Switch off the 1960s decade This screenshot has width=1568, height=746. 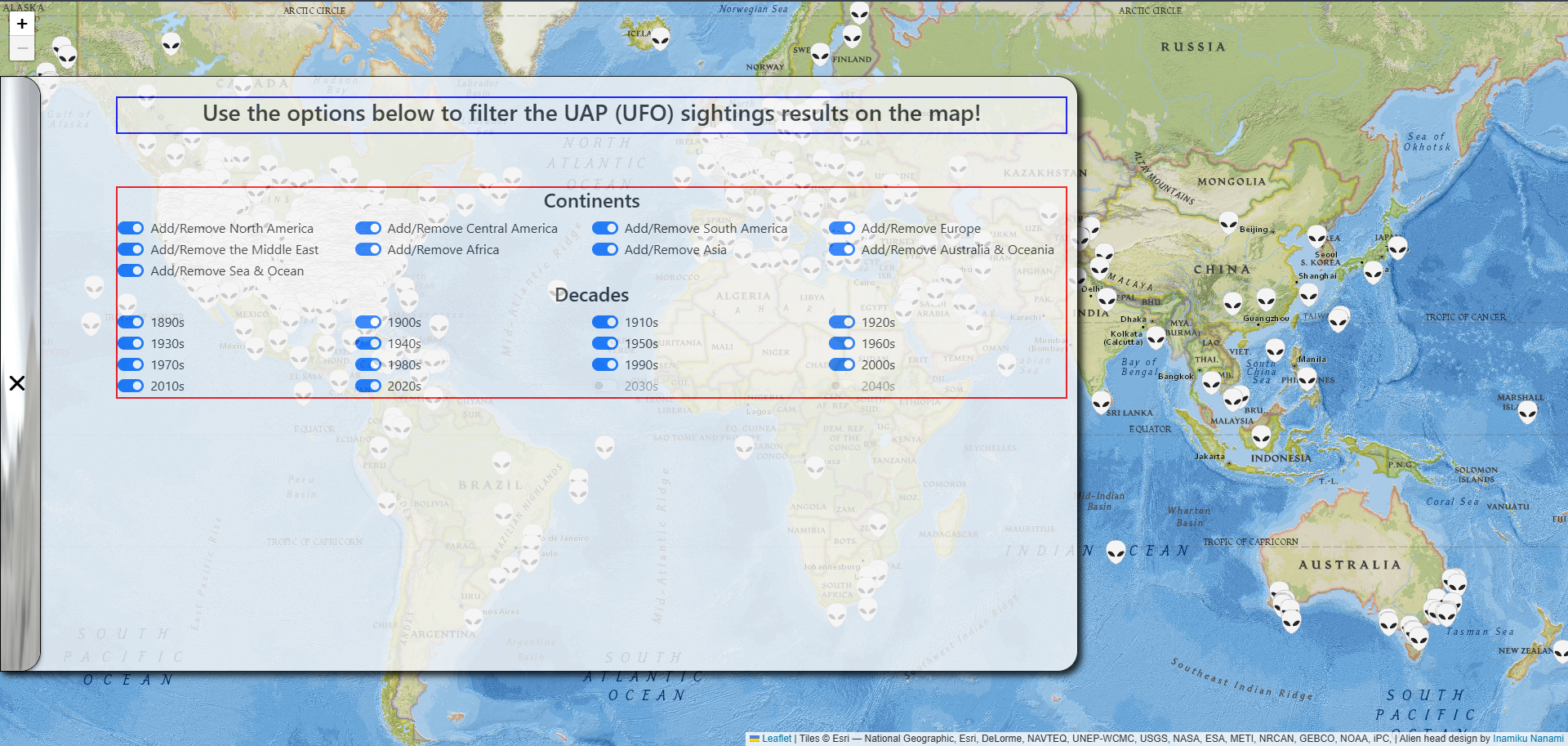(x=842, y=344)
